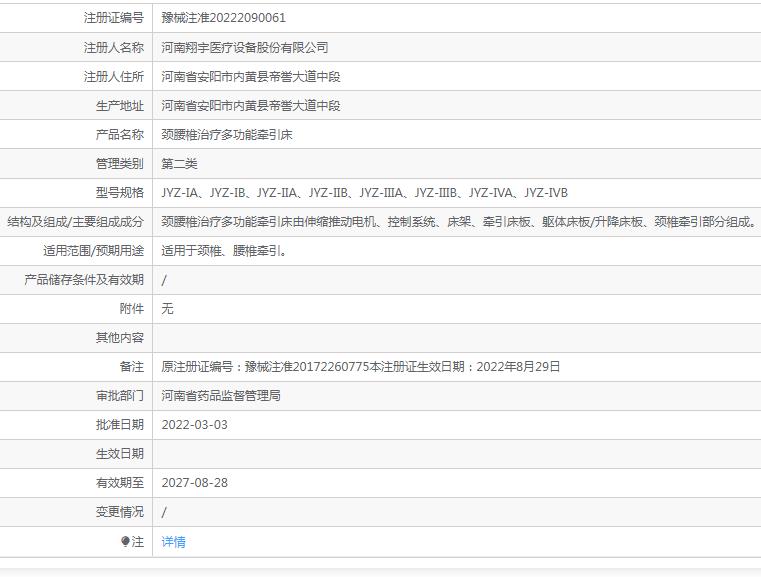This screenshot has width=761, height=577.
Task: Click the 附件 label
Action: tap(132, 309)
